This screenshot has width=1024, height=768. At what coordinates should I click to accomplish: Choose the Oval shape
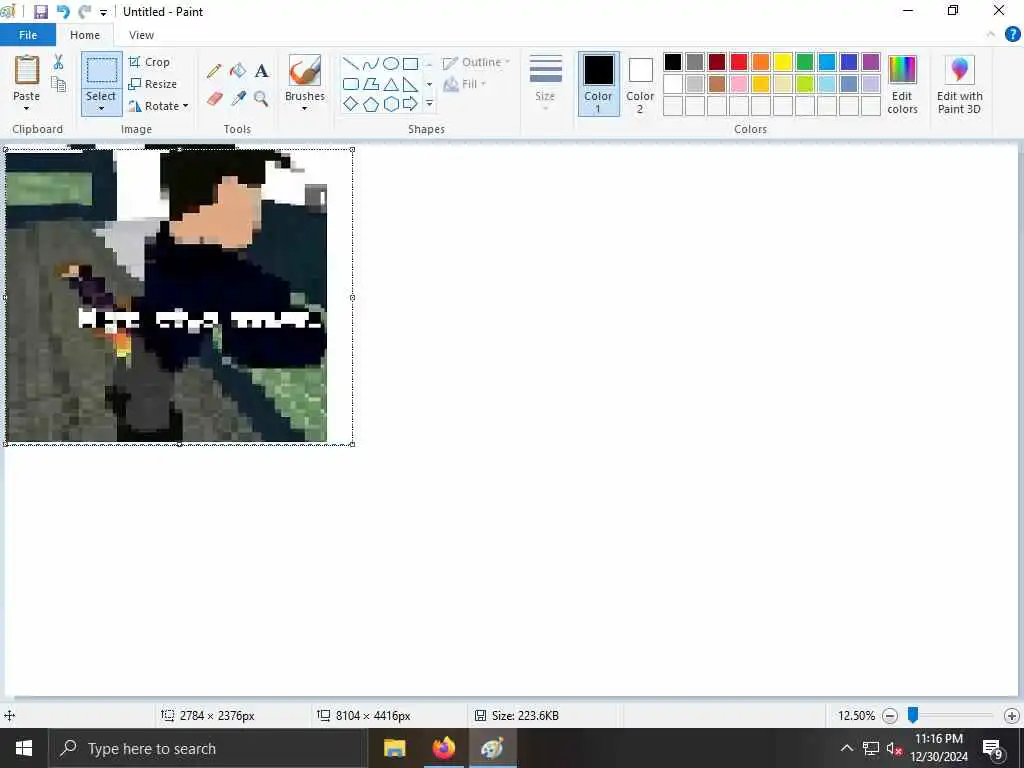click(x=391, y=63)
